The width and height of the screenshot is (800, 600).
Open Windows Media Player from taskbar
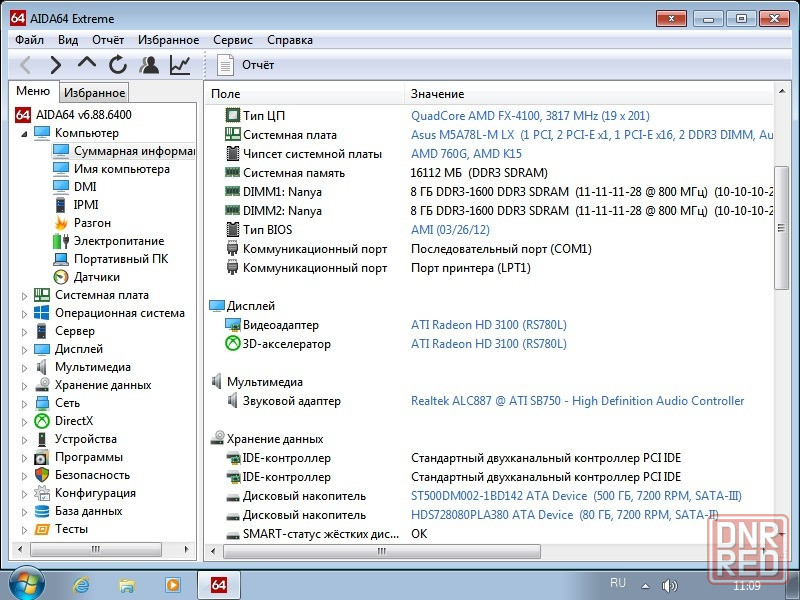(x=172, y=585)
